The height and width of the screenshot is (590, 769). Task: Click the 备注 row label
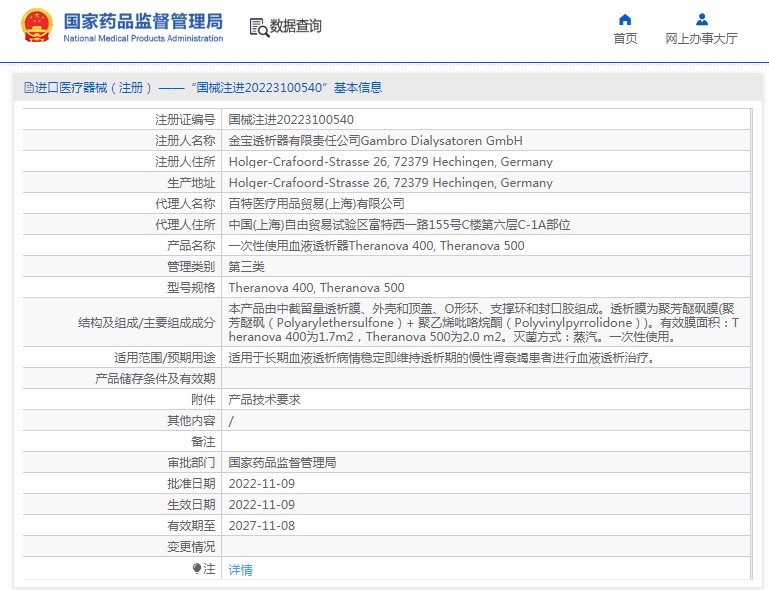tap(203, 442)
